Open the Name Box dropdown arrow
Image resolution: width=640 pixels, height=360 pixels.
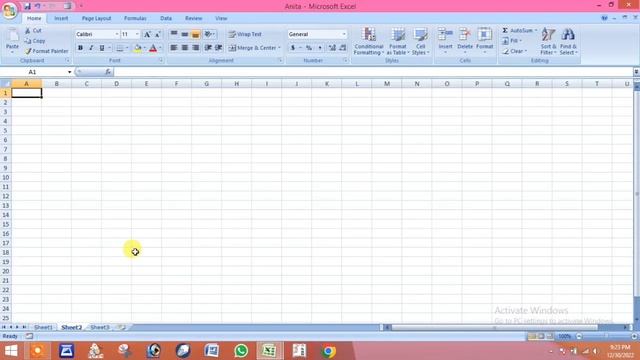point(69,72)
